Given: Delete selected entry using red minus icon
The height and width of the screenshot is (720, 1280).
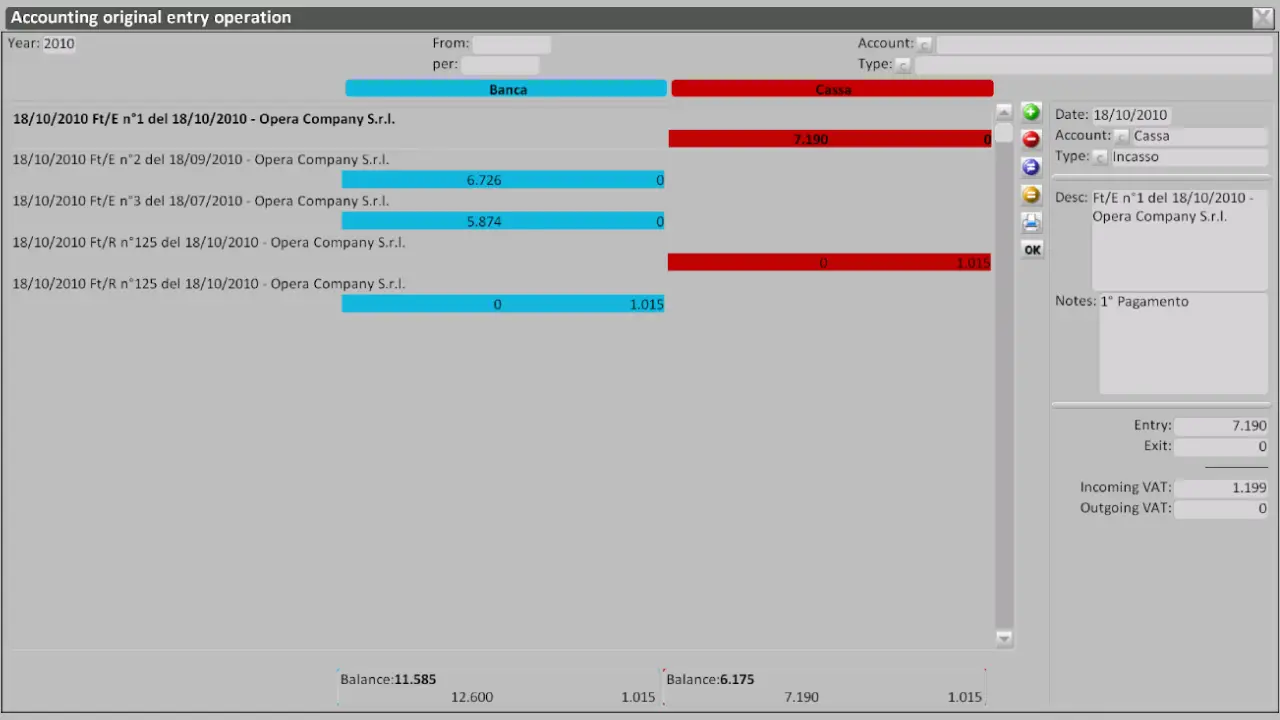Looking at the screenshot, I should click(1031, 139).
